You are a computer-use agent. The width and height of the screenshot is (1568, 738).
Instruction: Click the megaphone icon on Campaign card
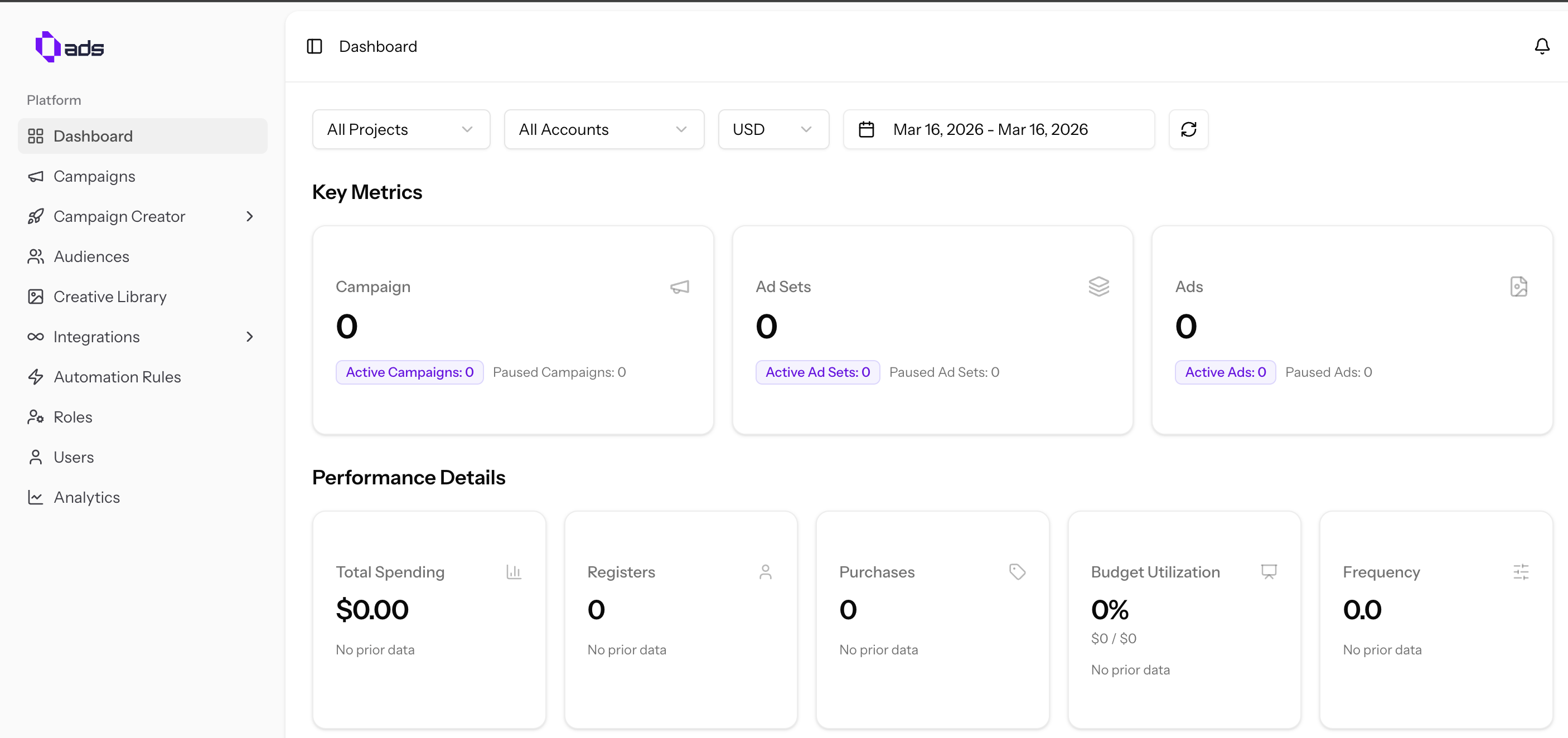pos(679,287)
